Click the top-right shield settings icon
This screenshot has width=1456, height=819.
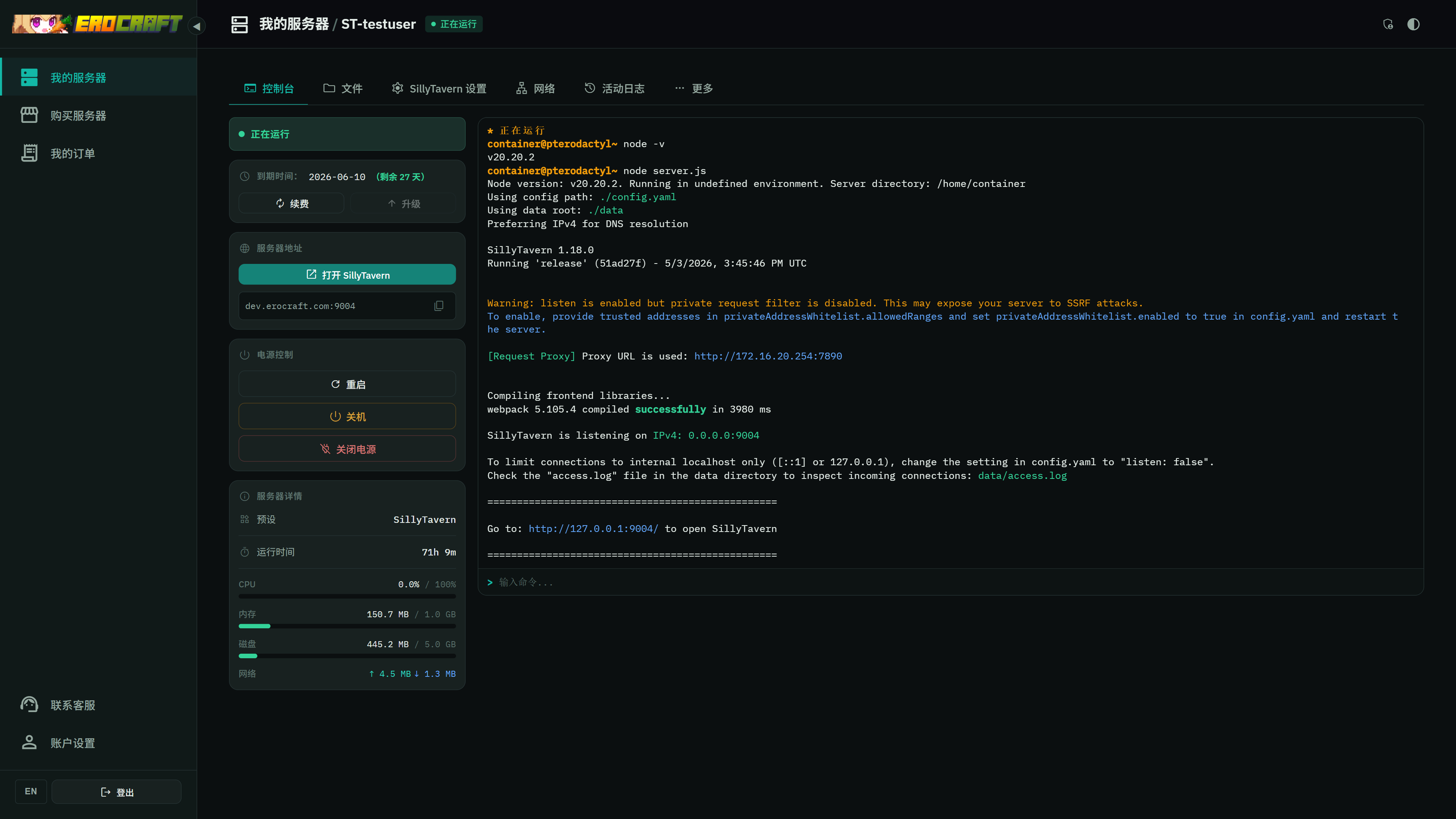coord(1388,24)
